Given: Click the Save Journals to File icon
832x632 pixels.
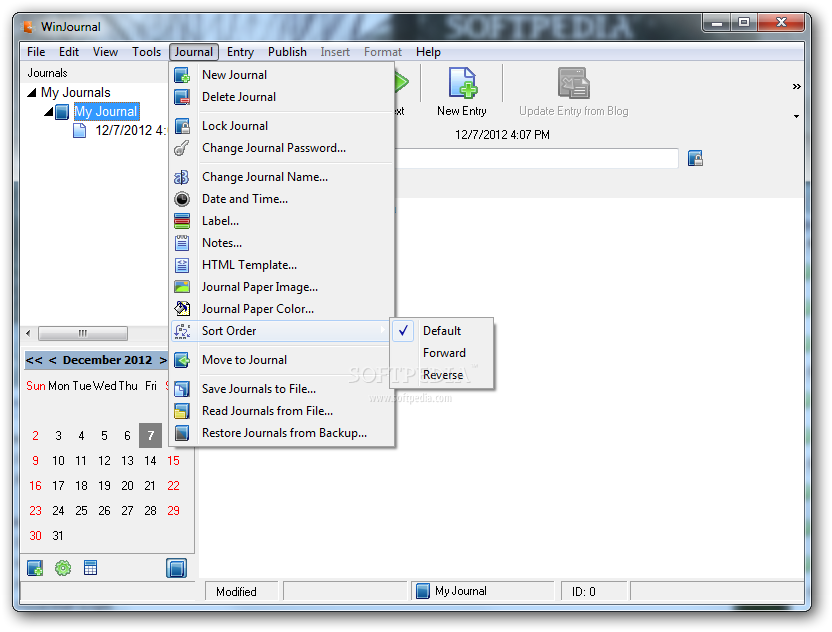Looking at the screenshot, I should 182,389.
